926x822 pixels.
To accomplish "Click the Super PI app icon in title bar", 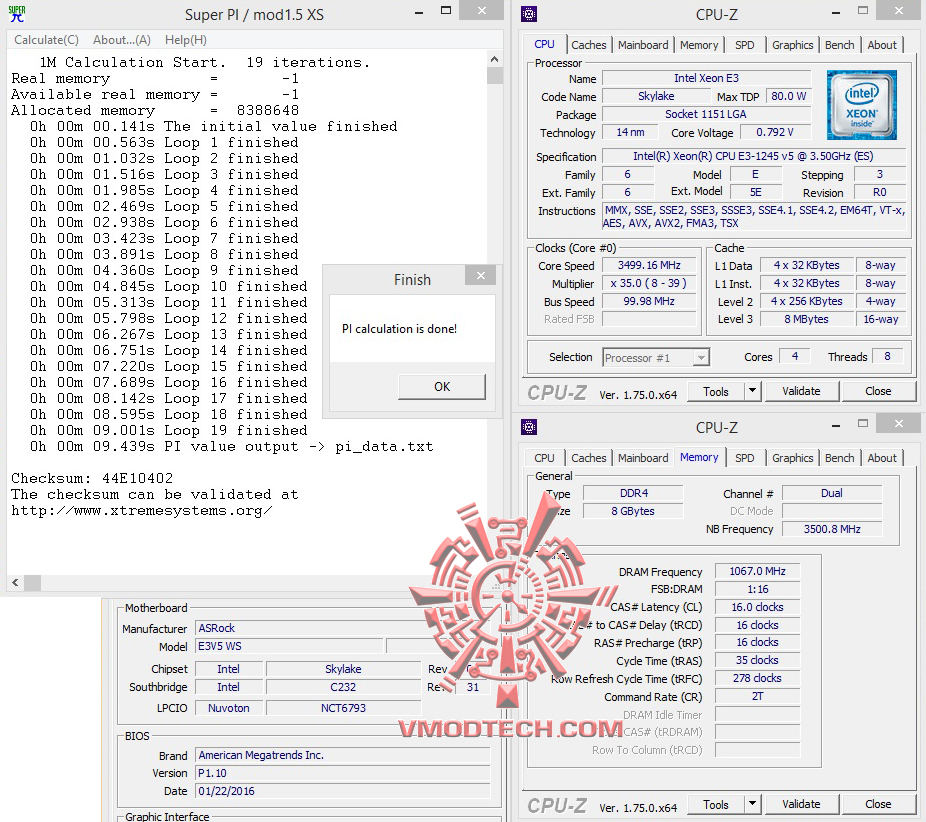I will coord(17,14).
